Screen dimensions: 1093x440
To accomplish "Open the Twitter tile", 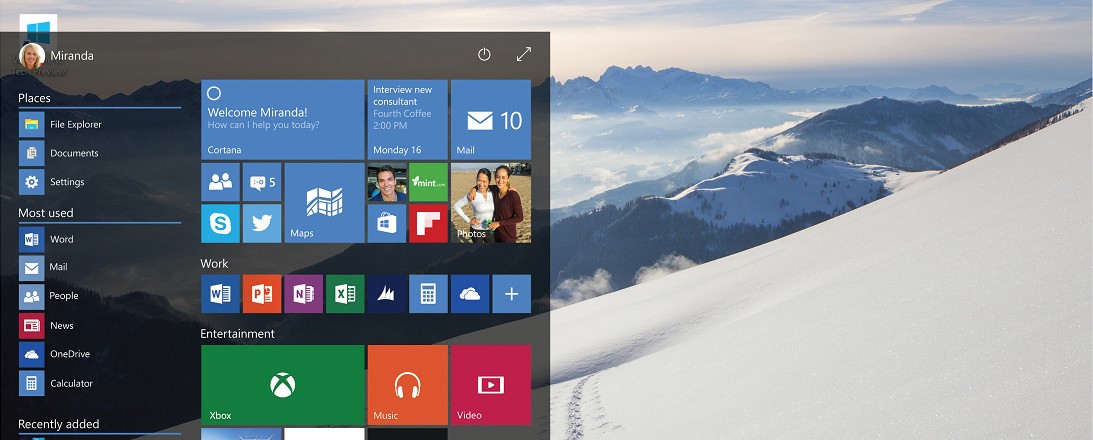I will pos(262,223).
